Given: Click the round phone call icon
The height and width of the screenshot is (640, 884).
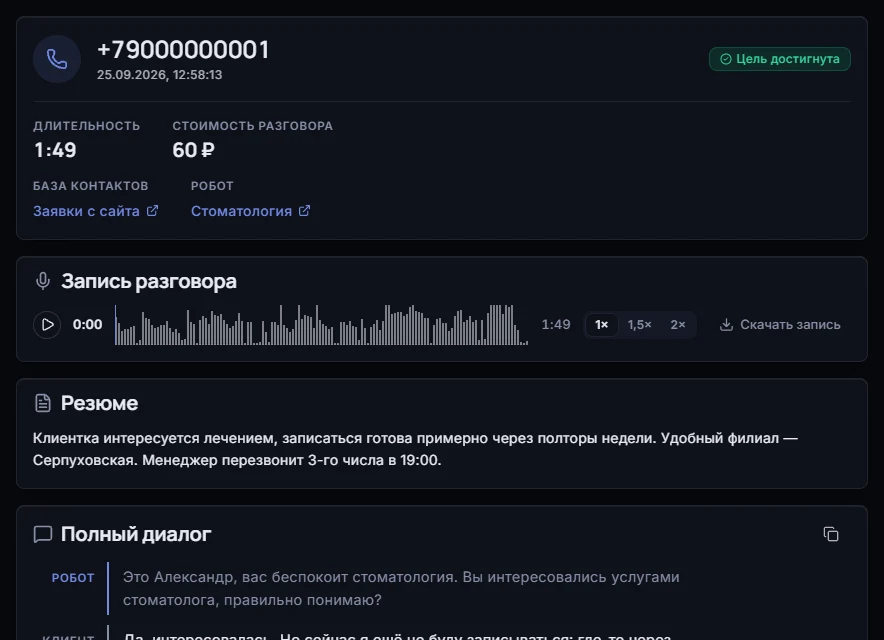Looking at the screenshot, I should (57, 59).
